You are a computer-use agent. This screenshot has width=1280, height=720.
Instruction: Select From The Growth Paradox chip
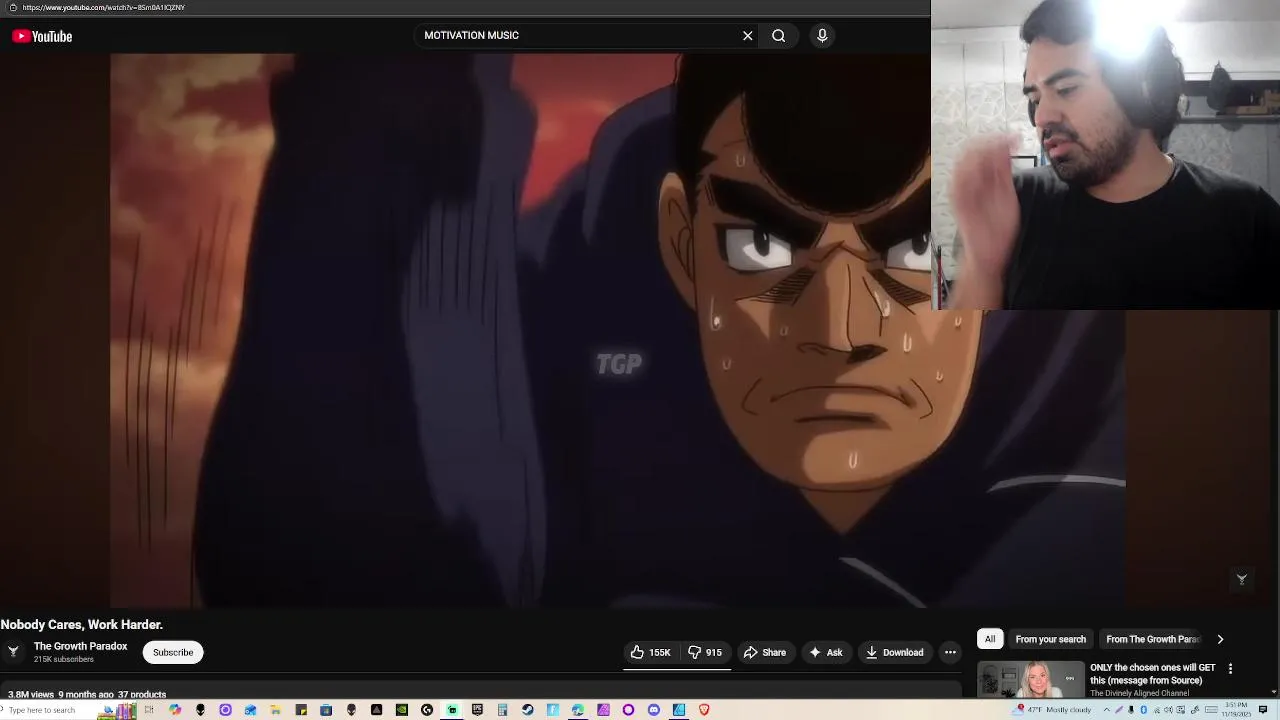point(1152,639)
